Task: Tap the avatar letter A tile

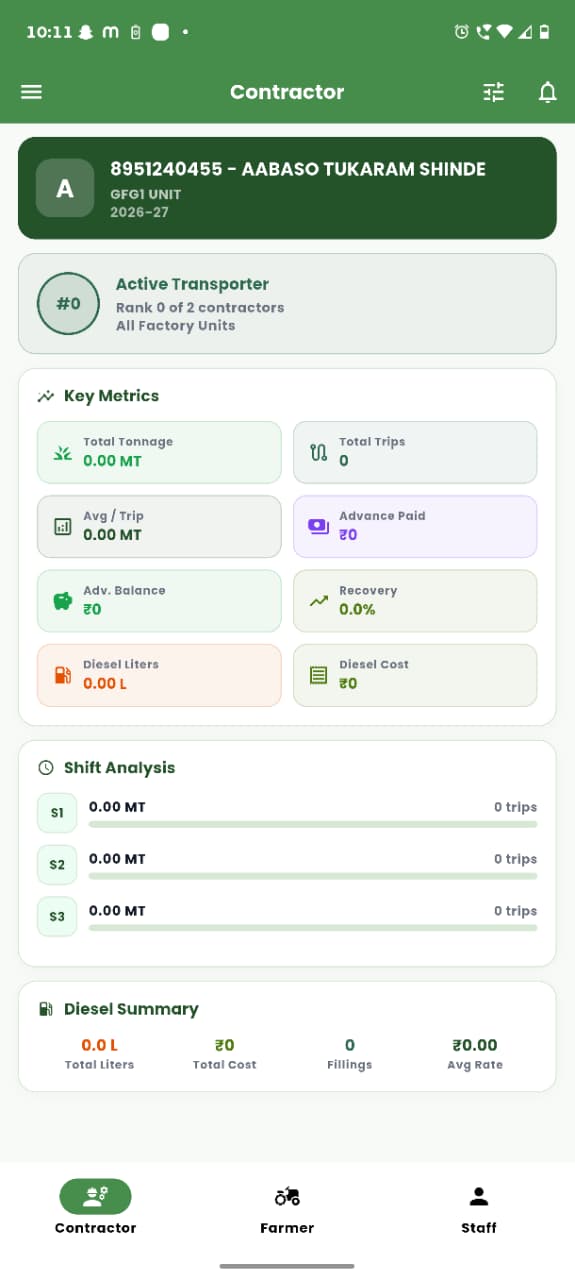Action: 65,188
